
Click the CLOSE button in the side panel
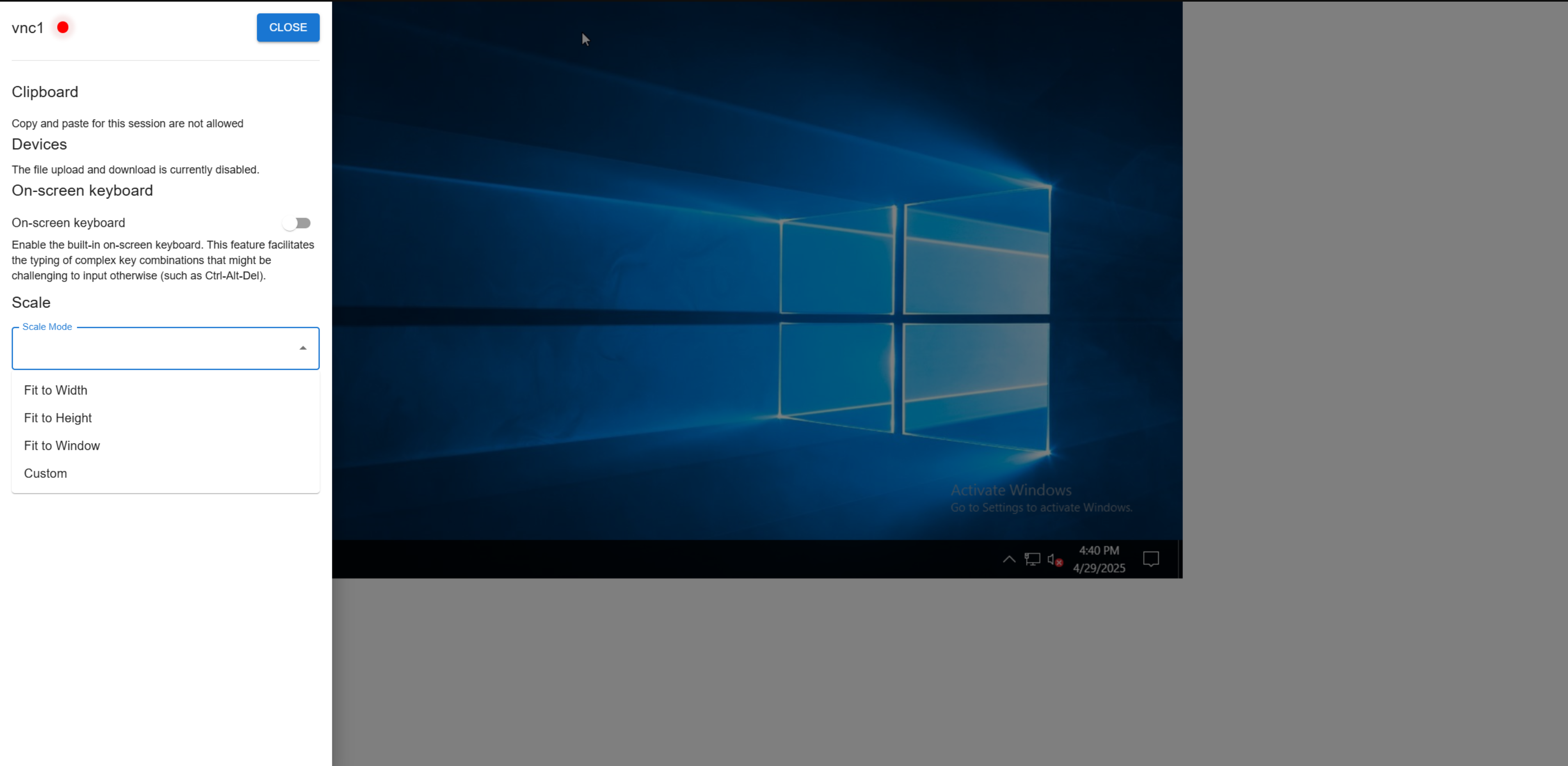point(288,28)
